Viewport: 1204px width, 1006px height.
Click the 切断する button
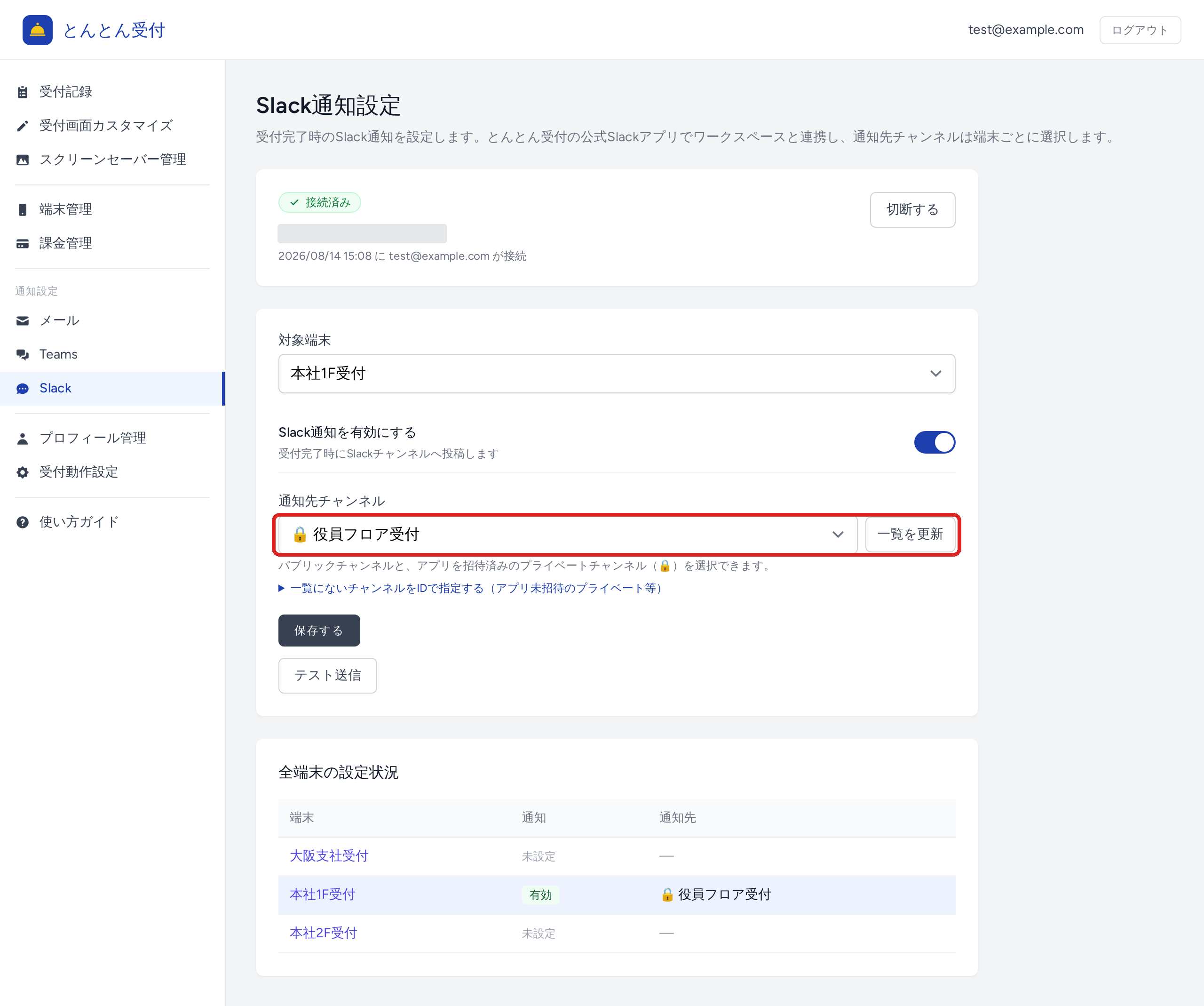[912, 209]
